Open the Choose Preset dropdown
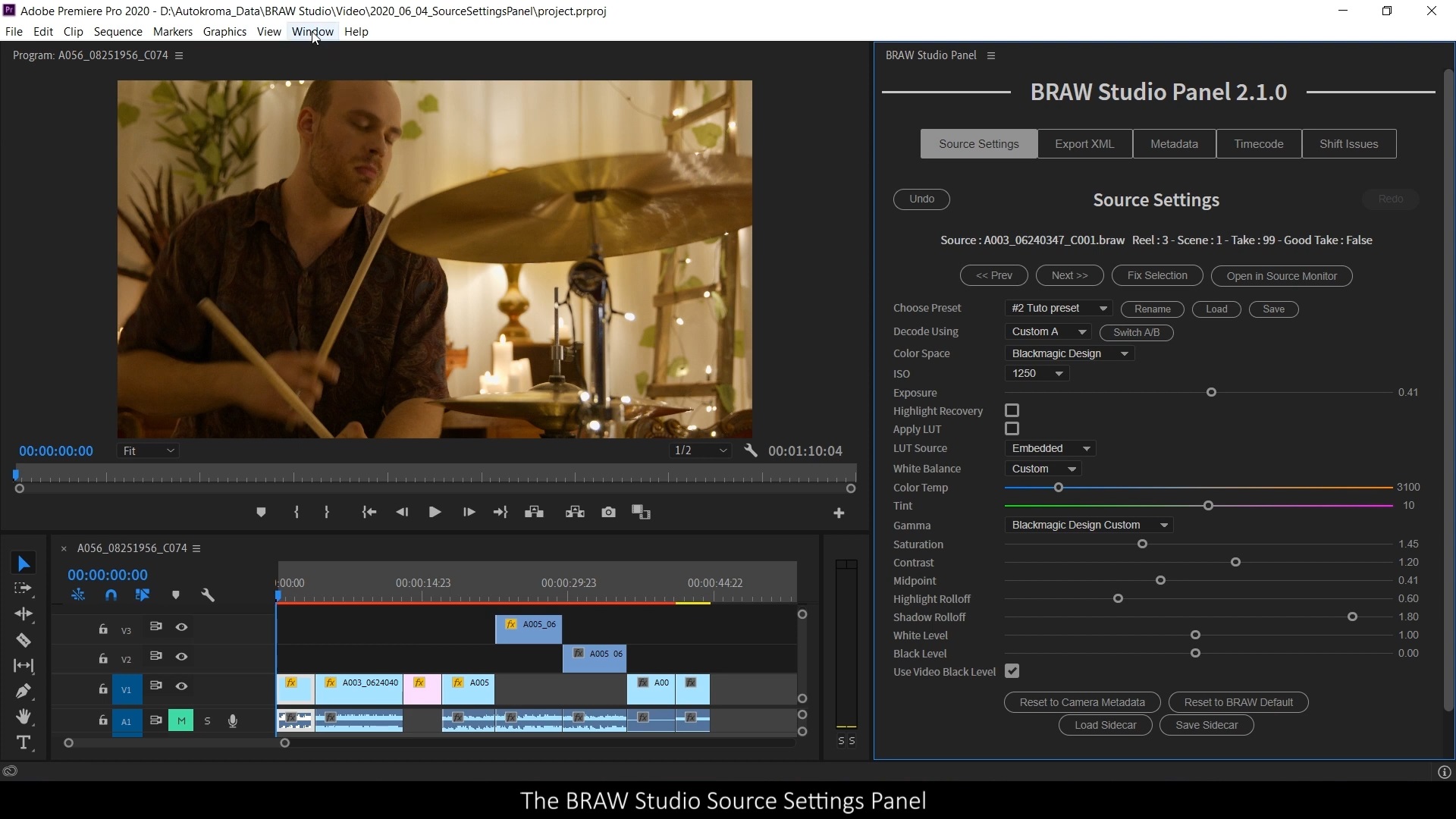1456x819 pixels. [x=1057, y=308]
